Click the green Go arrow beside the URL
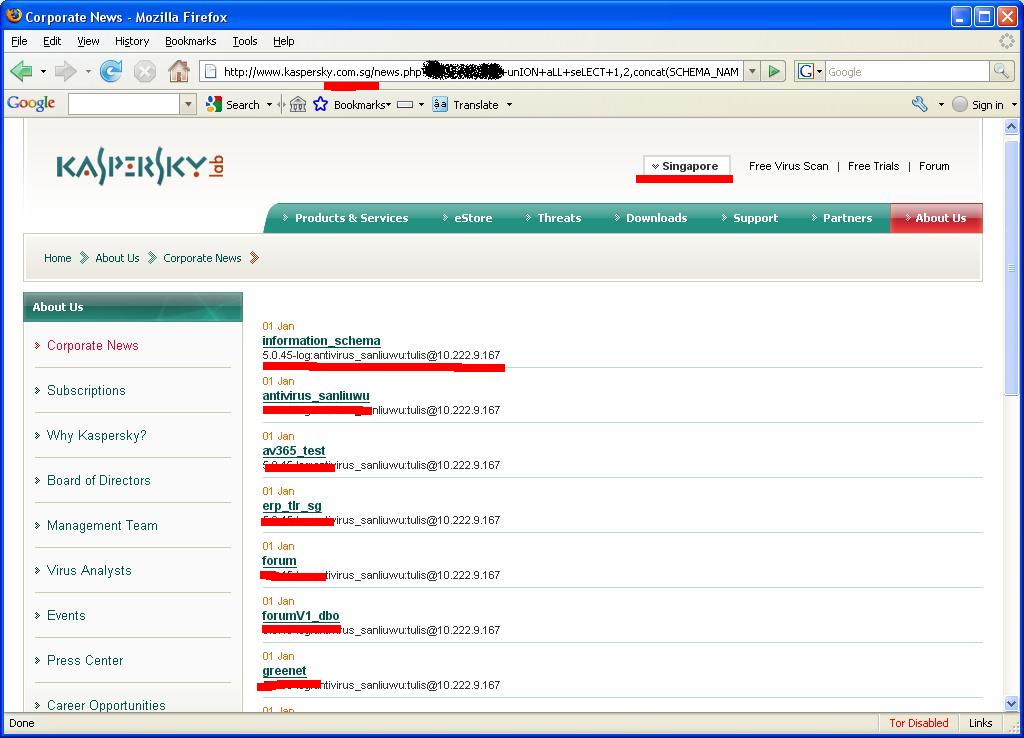 click(x=774, y=71)
